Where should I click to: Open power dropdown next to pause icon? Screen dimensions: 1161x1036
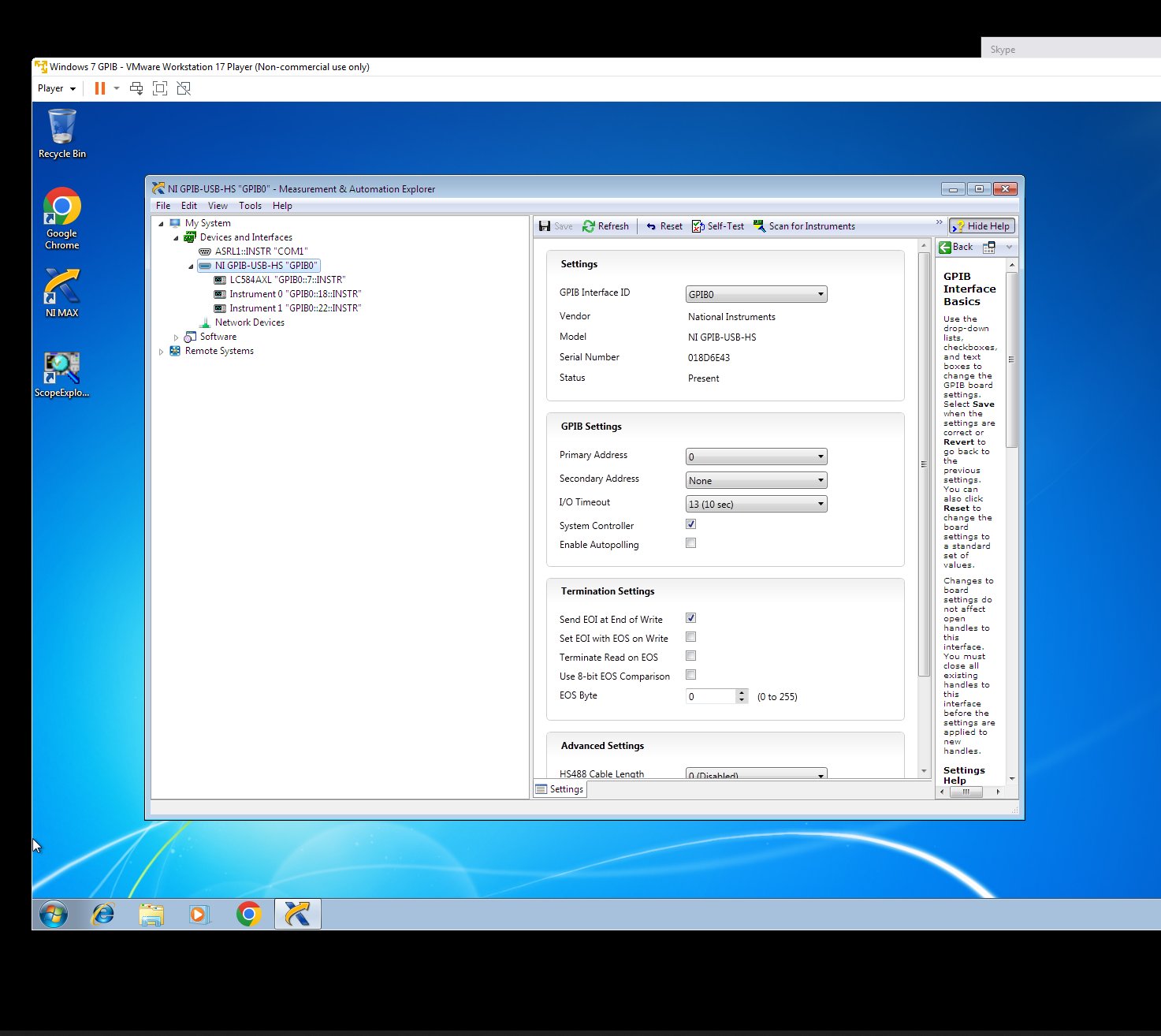(x=117, y=88)
